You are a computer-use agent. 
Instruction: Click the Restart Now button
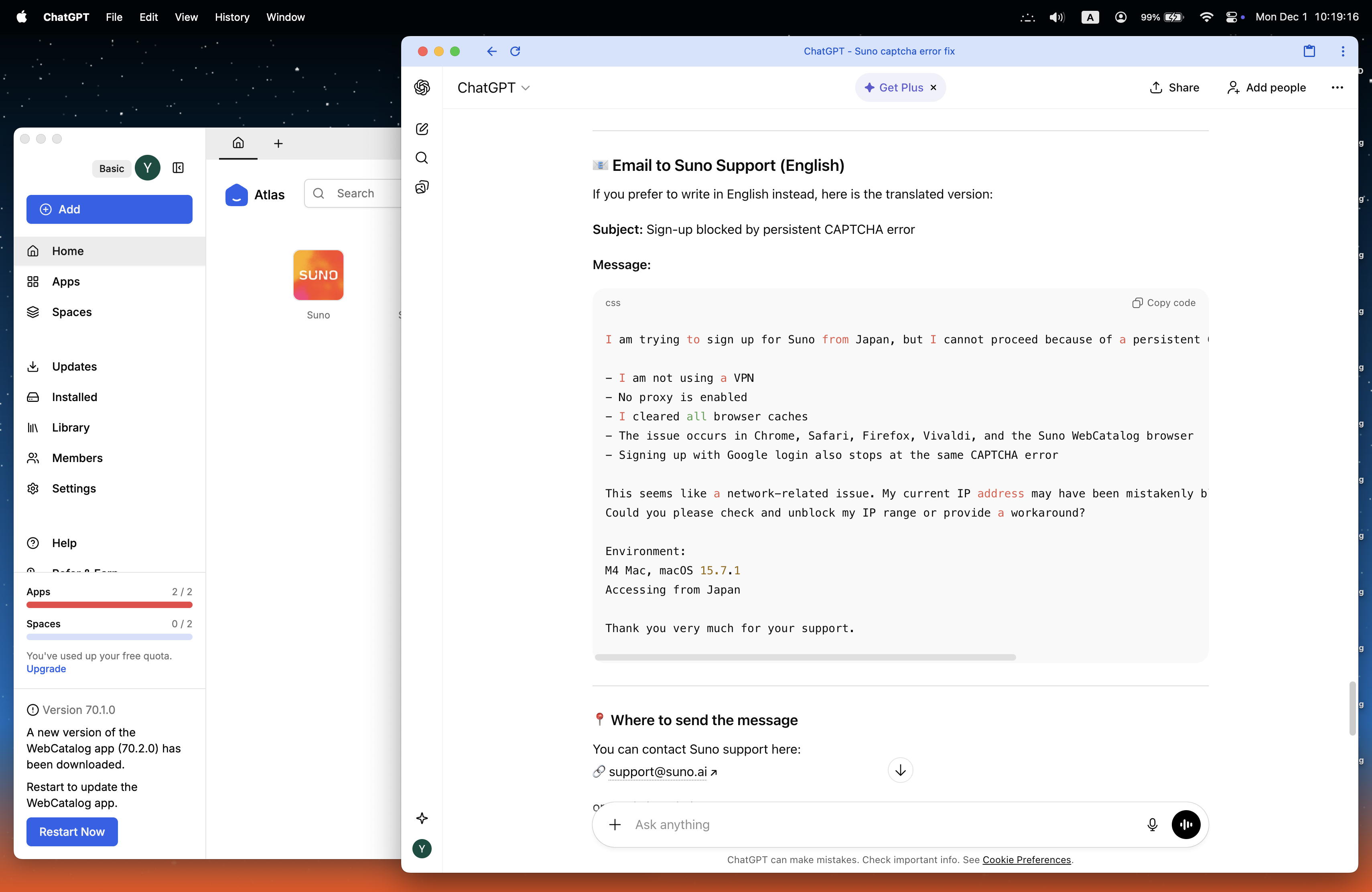(x=72, y=831)
